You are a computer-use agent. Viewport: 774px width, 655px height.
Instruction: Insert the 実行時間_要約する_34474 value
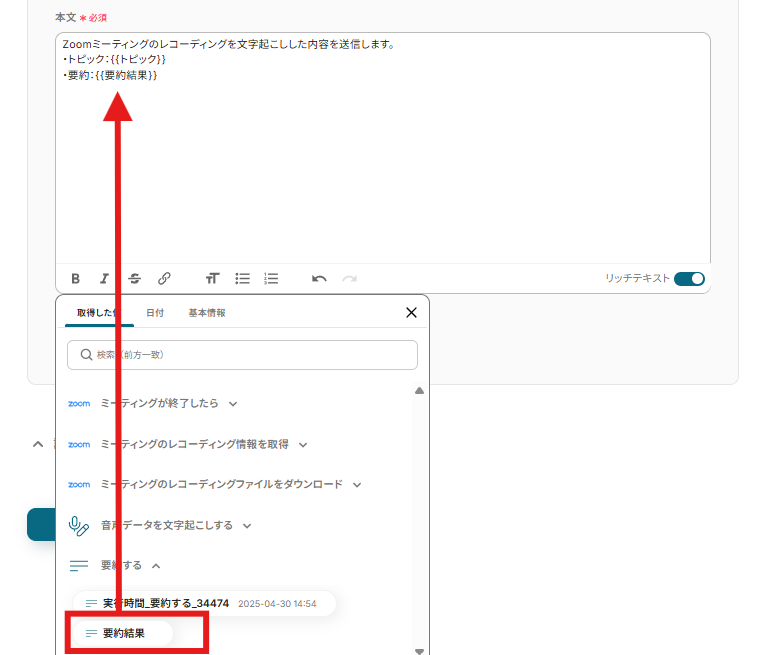point(204,604)
